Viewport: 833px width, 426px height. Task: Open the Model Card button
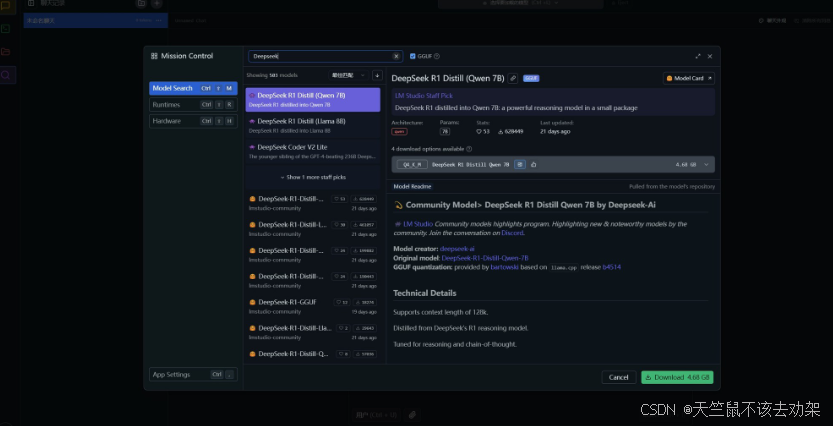tap(688, 78)
